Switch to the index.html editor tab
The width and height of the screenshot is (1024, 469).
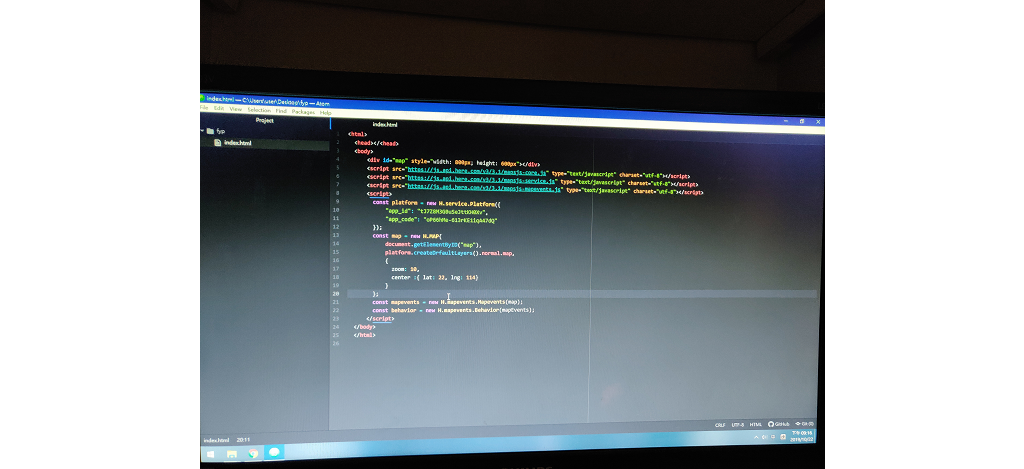tap(385, 124)
